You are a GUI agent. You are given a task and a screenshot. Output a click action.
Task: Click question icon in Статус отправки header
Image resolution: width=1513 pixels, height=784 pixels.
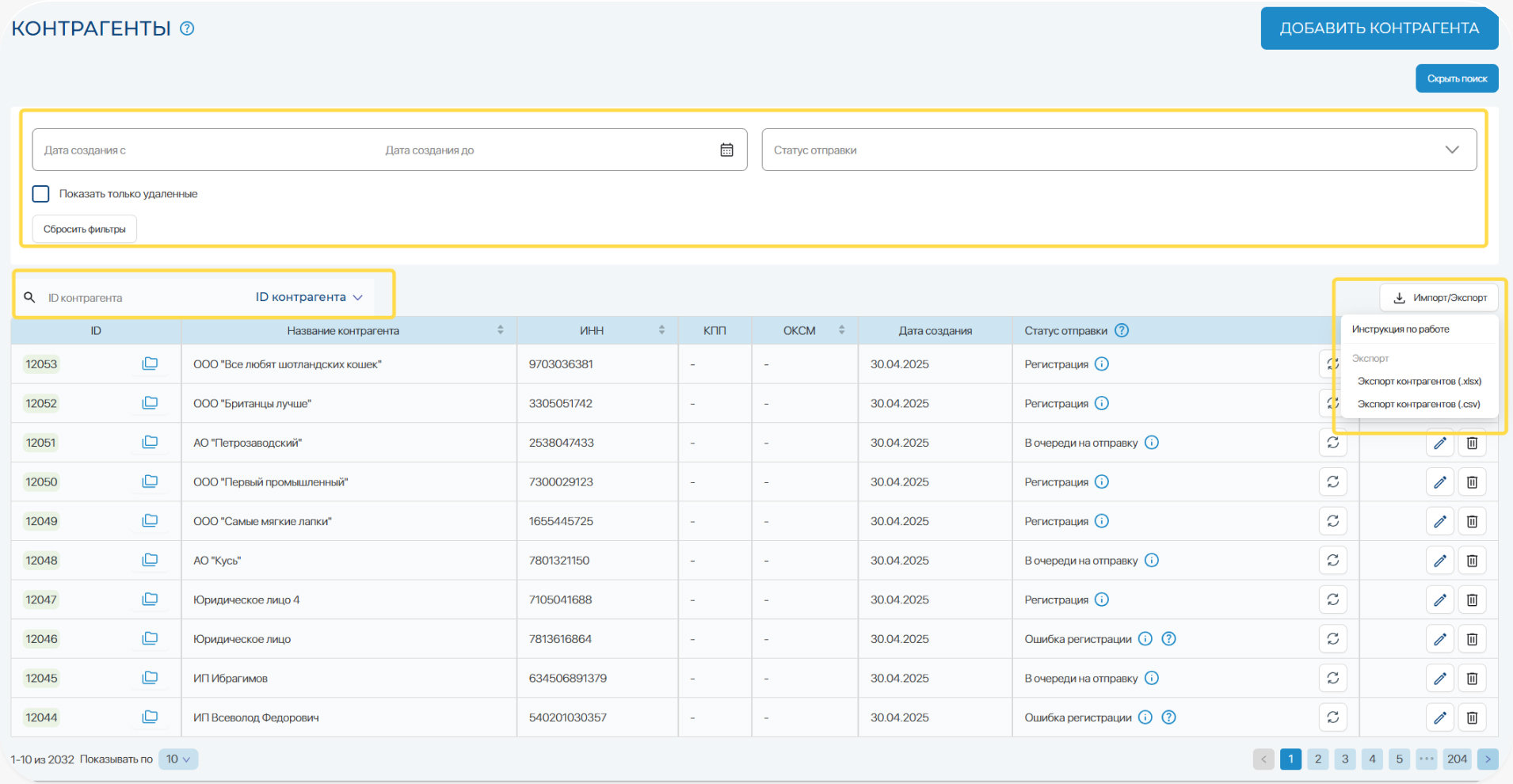pos(1122,330)
